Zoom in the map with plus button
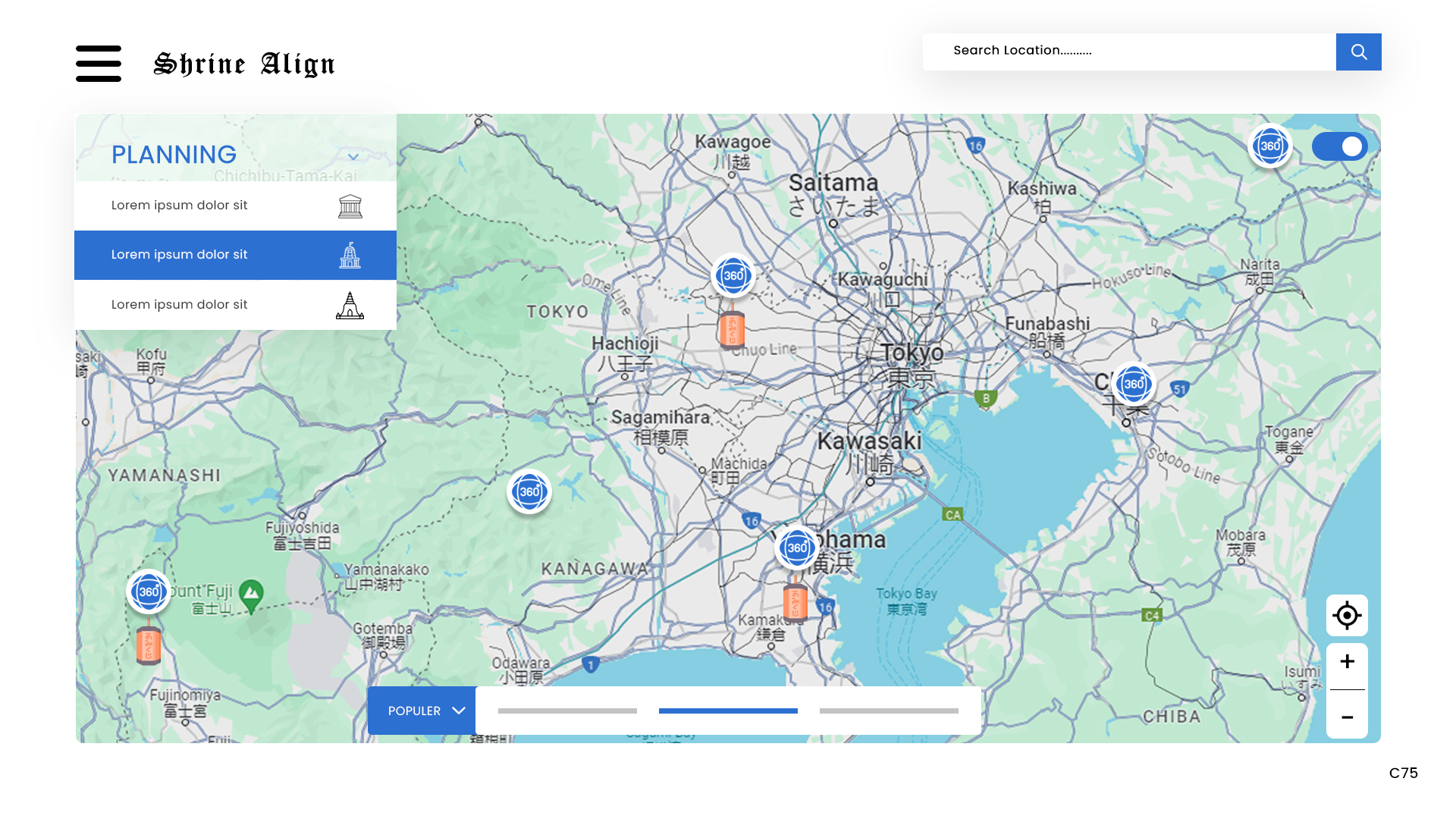The height and width of the screenshot is (819, 1456). tap(1347, 661)
